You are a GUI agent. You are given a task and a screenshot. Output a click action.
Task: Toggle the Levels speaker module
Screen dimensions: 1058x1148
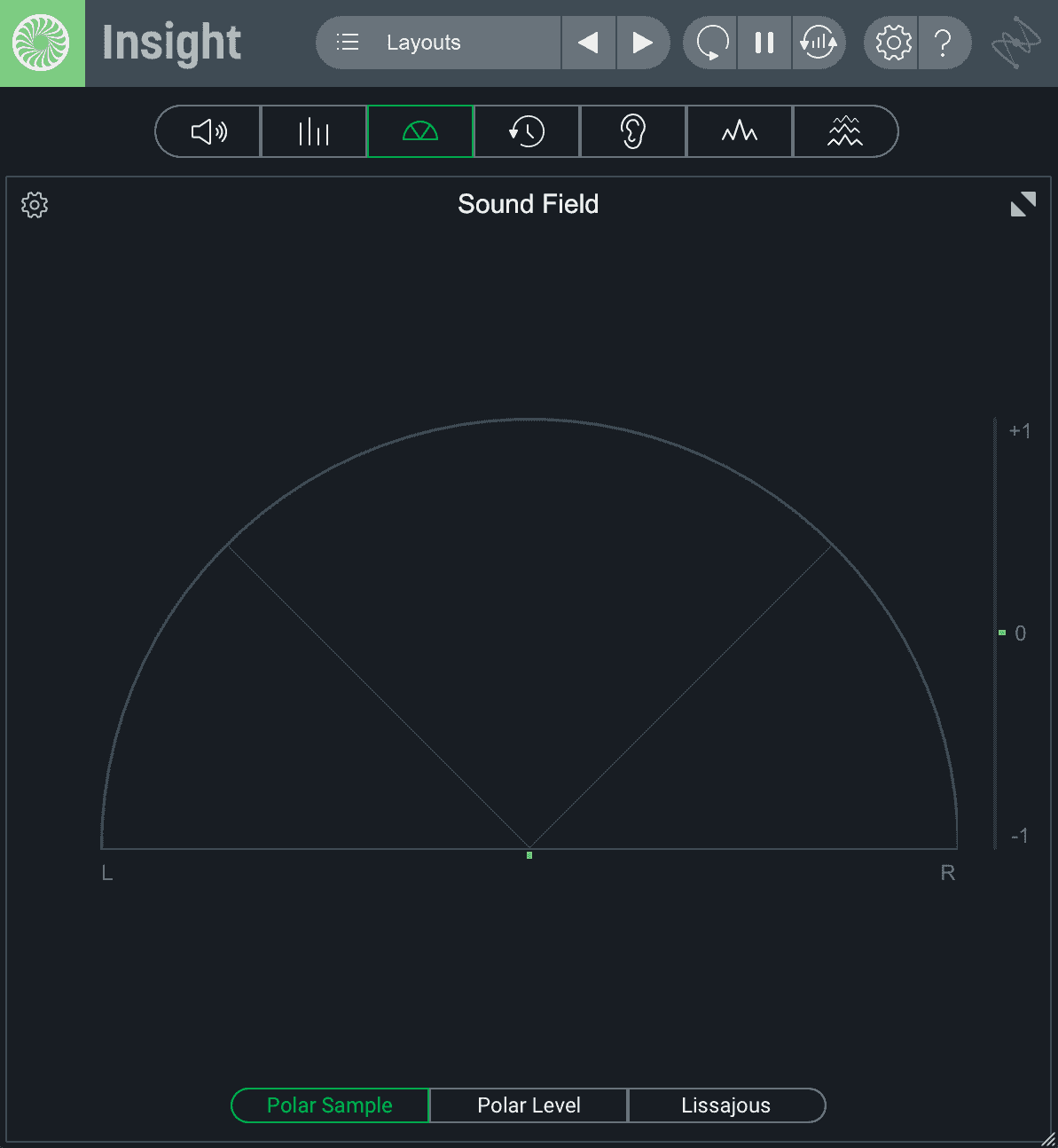point(208,131)
